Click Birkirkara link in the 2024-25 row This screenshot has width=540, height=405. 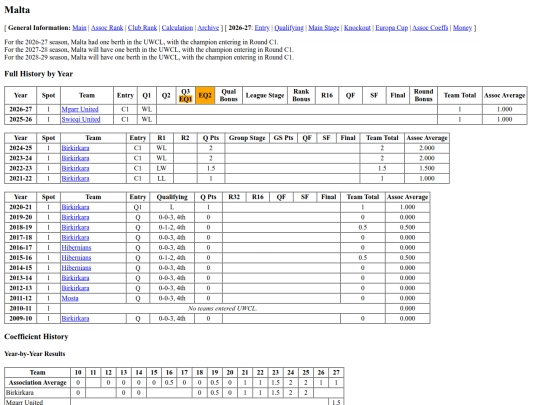pyautogui.click(x=75, y=148)
